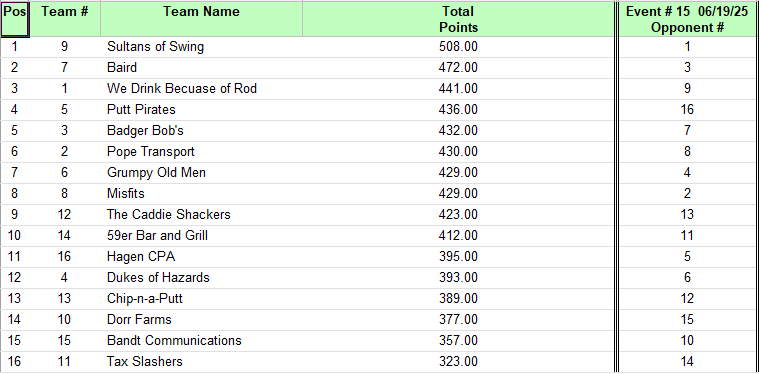Click the Team Name column header
Viewport: 762px width, 374px height.
[201, 19]
